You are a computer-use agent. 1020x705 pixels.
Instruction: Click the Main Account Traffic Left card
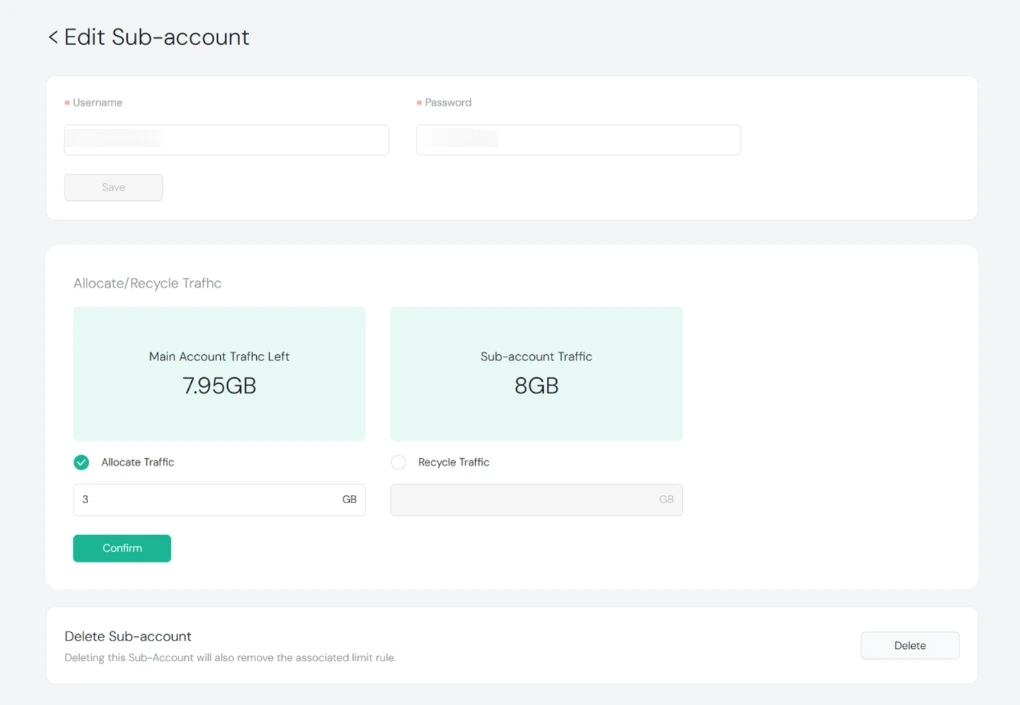[219, 373]
